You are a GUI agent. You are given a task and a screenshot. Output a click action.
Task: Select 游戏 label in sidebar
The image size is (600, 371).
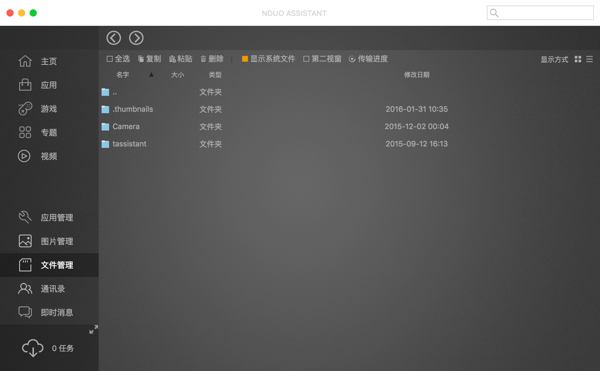tap(49, 109)
